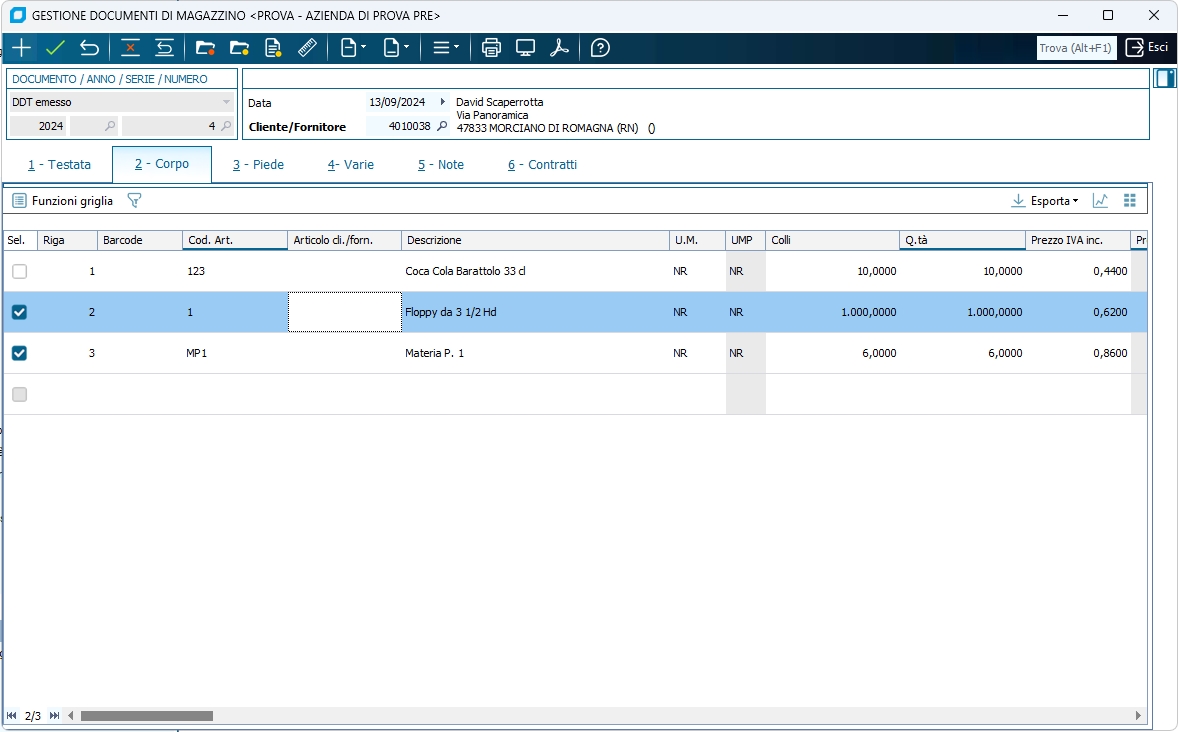Expand the Esporta dropdown
This screenshot has height=732, width=1179.
(1045, 201)
